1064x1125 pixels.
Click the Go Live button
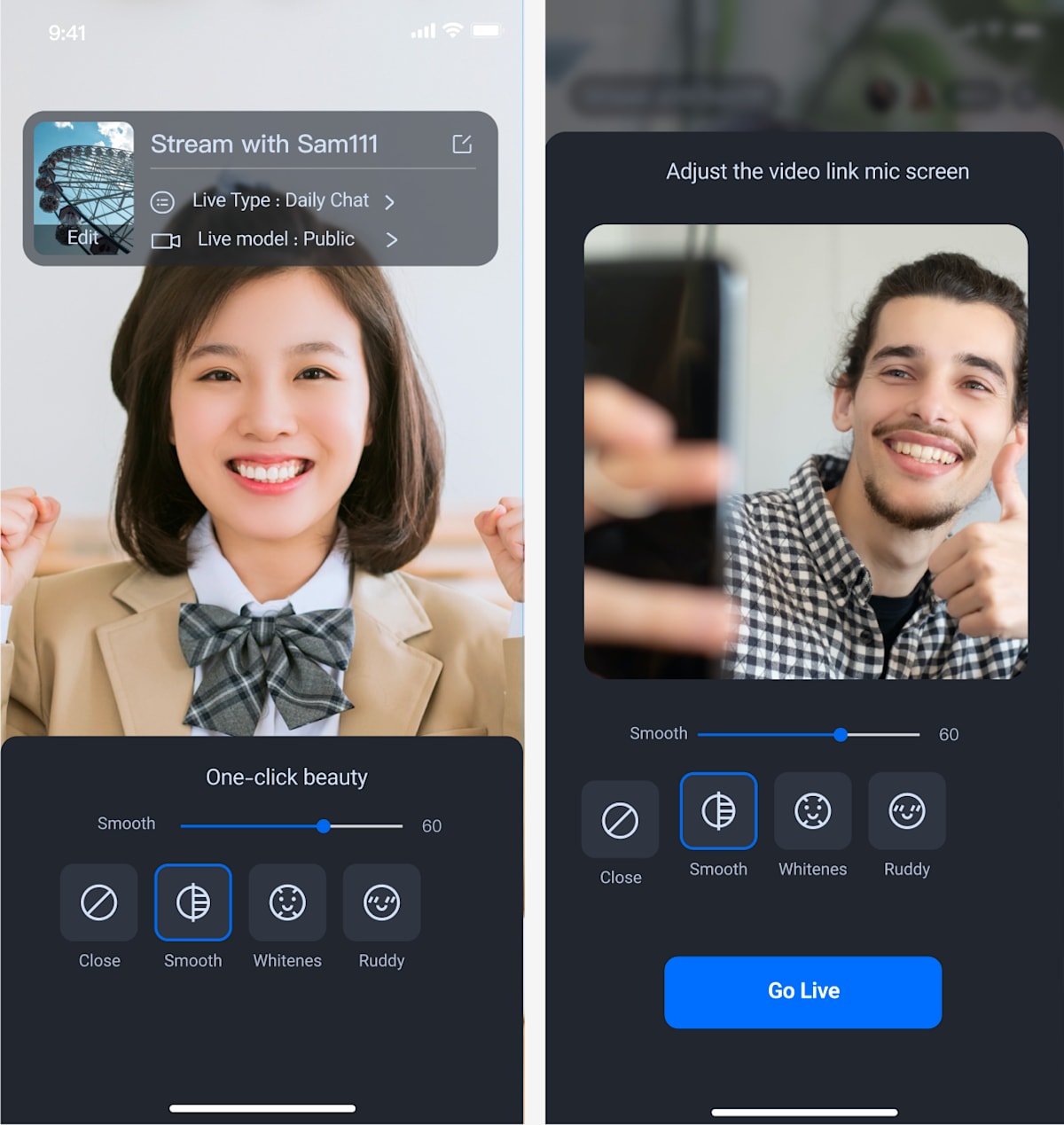coord(803,992)
